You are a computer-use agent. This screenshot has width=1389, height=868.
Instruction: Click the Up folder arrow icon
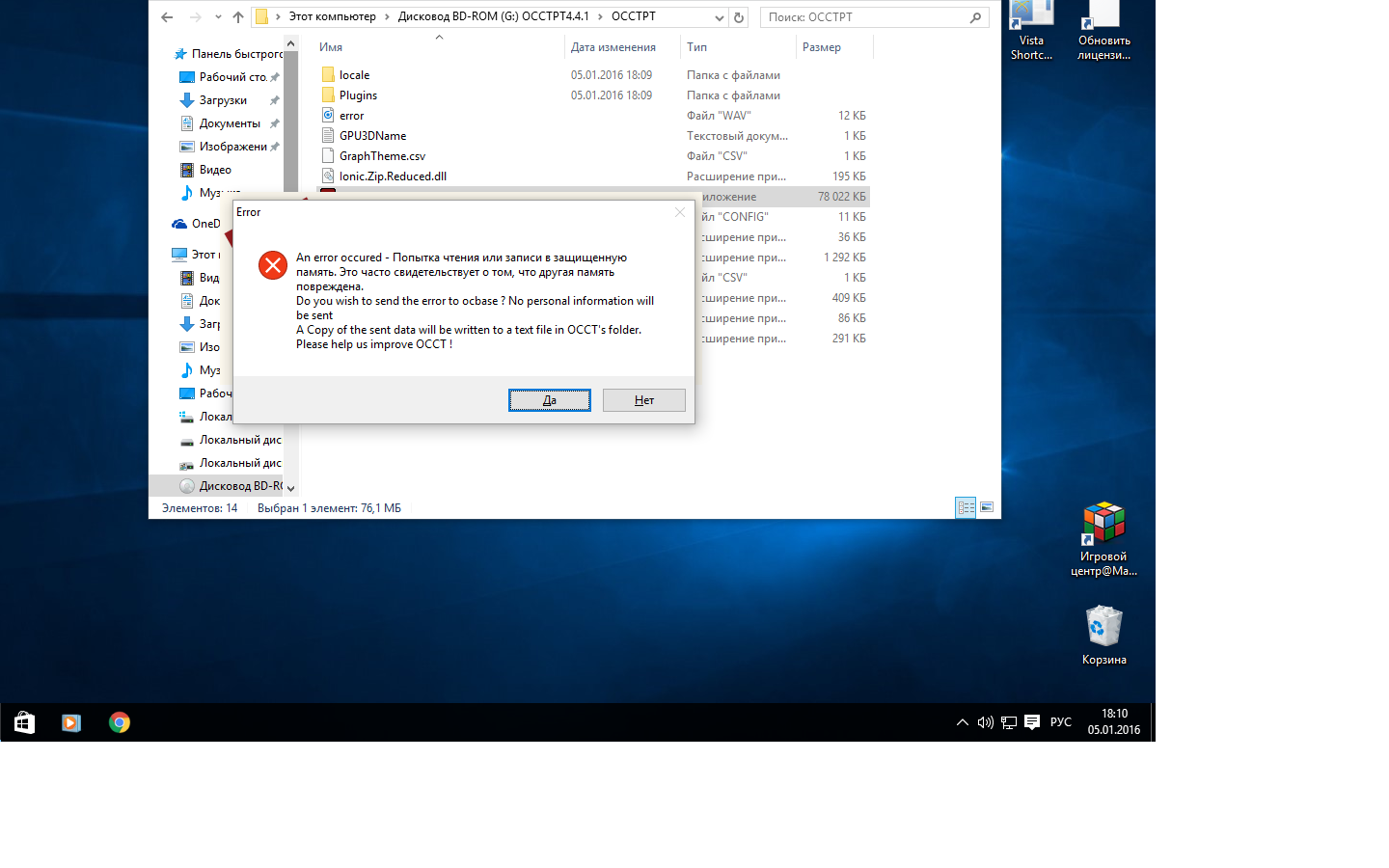click(238, 17)
